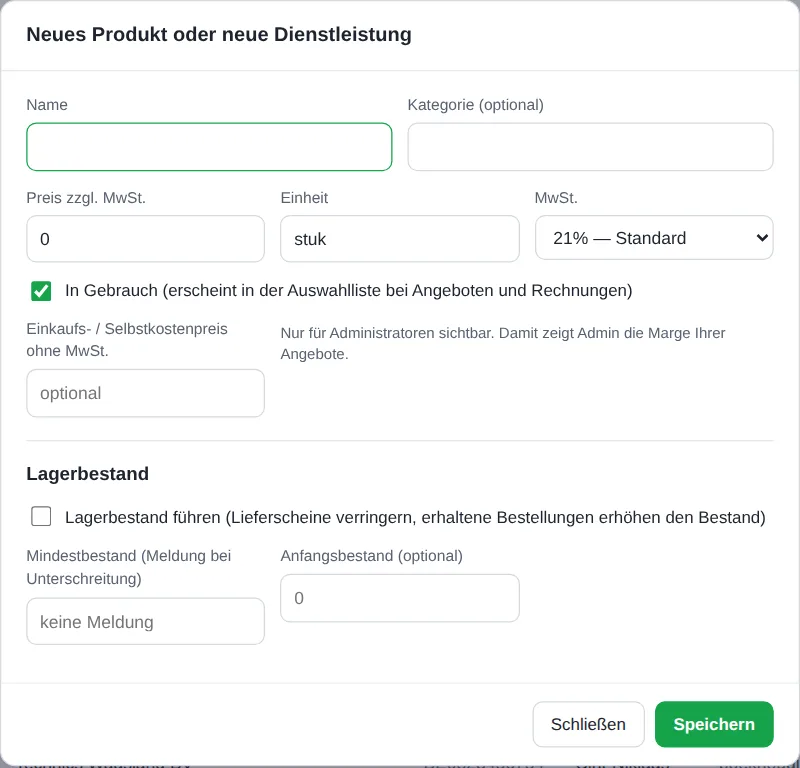Click the Lagerbestand führen label text
Screen dimensions: 800x768
(x=415, y=517)
